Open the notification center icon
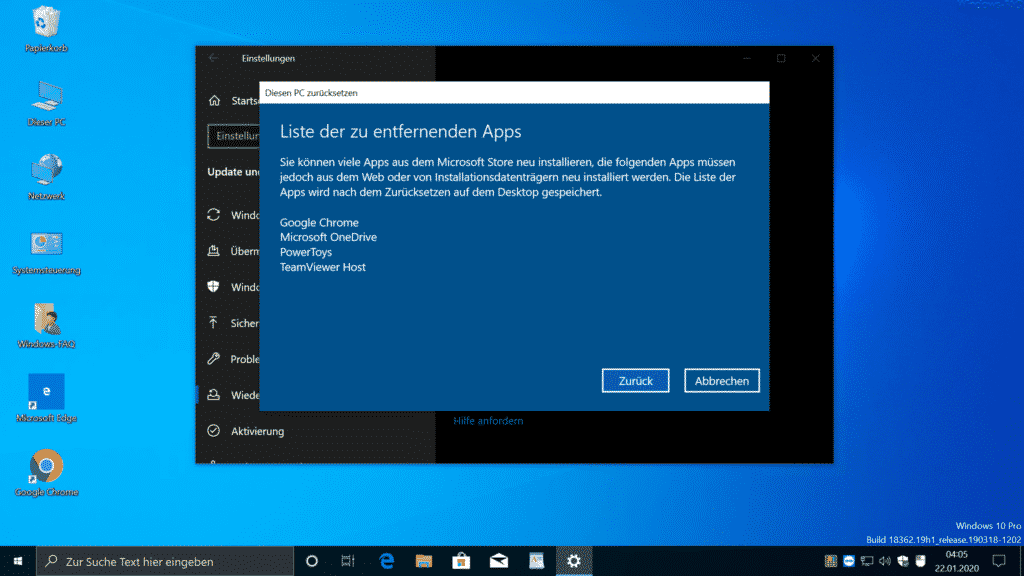Screen dimensions: 1024x576 999,561
